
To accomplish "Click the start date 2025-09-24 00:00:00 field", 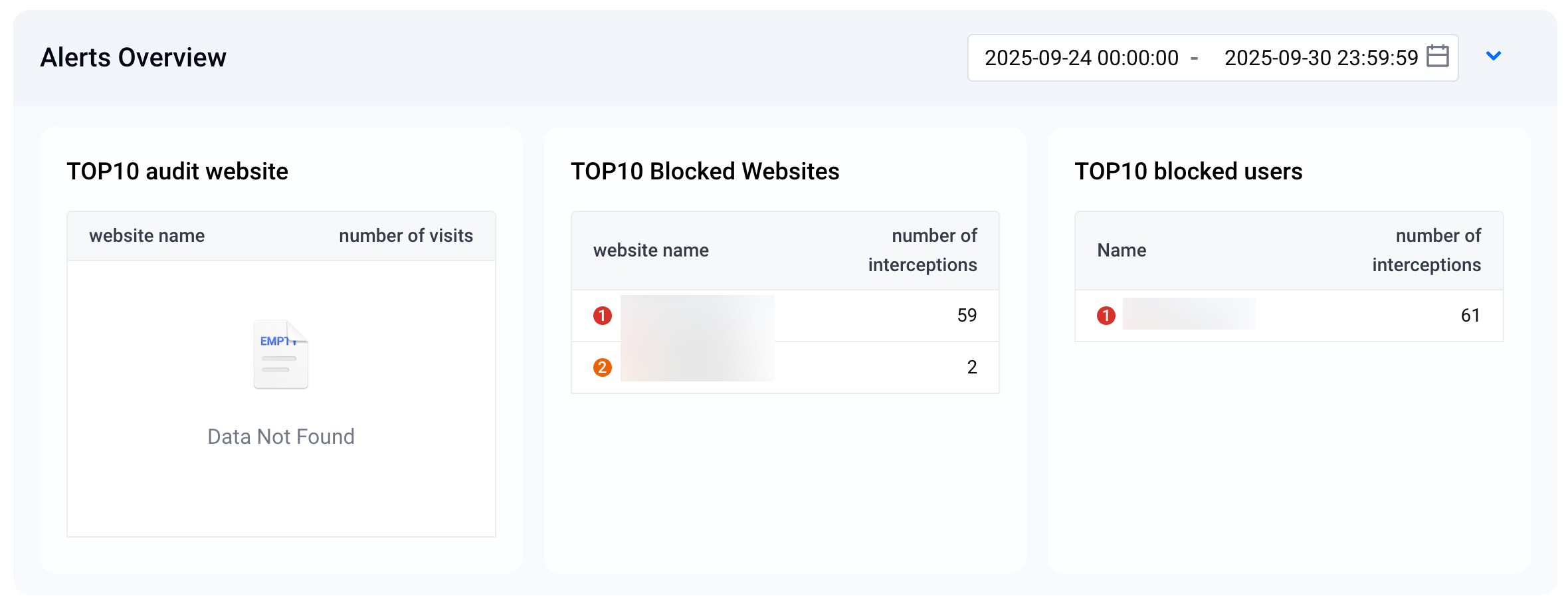I will pyautogui.click(x=1081, y=58).
